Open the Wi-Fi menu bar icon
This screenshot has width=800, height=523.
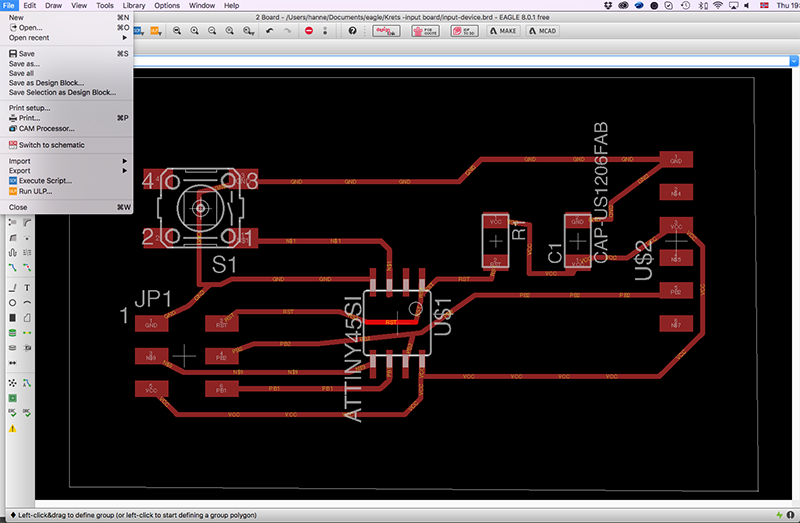[x=718, y=5]
